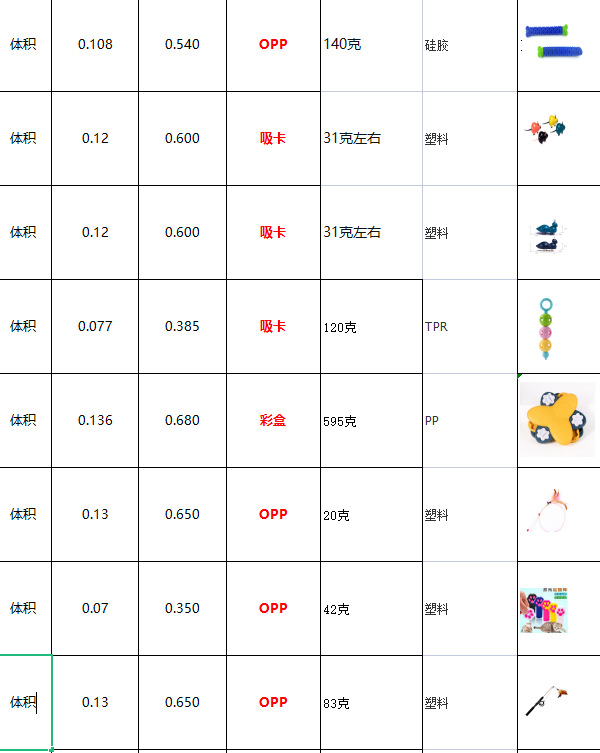Click the cell with value 0.077

(x=95, y=327)
